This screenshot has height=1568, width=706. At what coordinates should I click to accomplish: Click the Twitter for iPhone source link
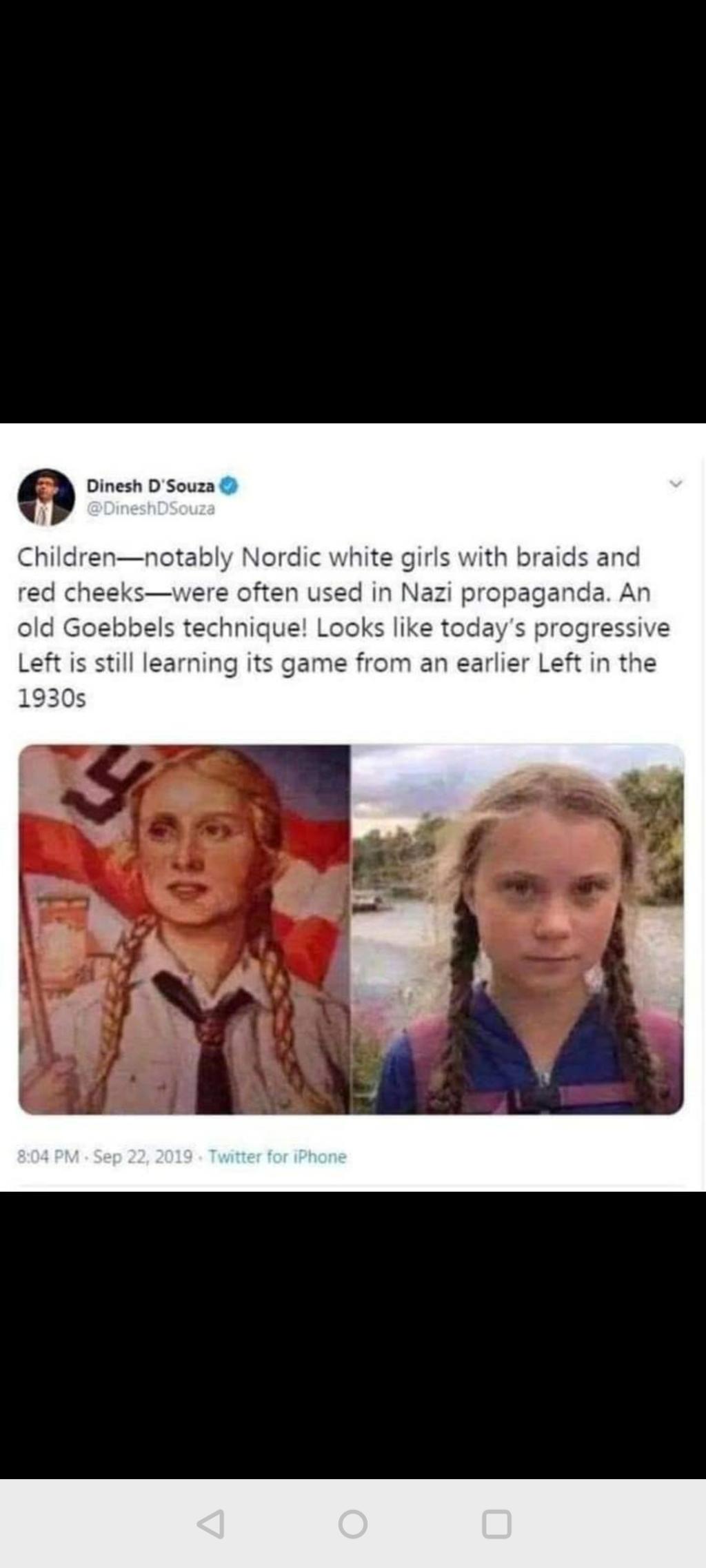(x=277, y=1157)
